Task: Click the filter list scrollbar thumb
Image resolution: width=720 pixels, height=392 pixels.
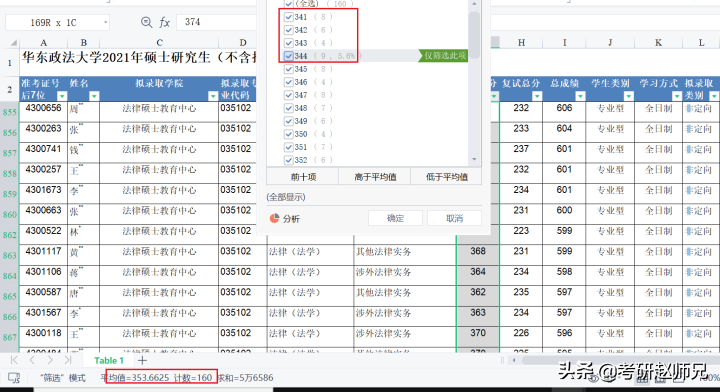Action: tap(474, 34)
